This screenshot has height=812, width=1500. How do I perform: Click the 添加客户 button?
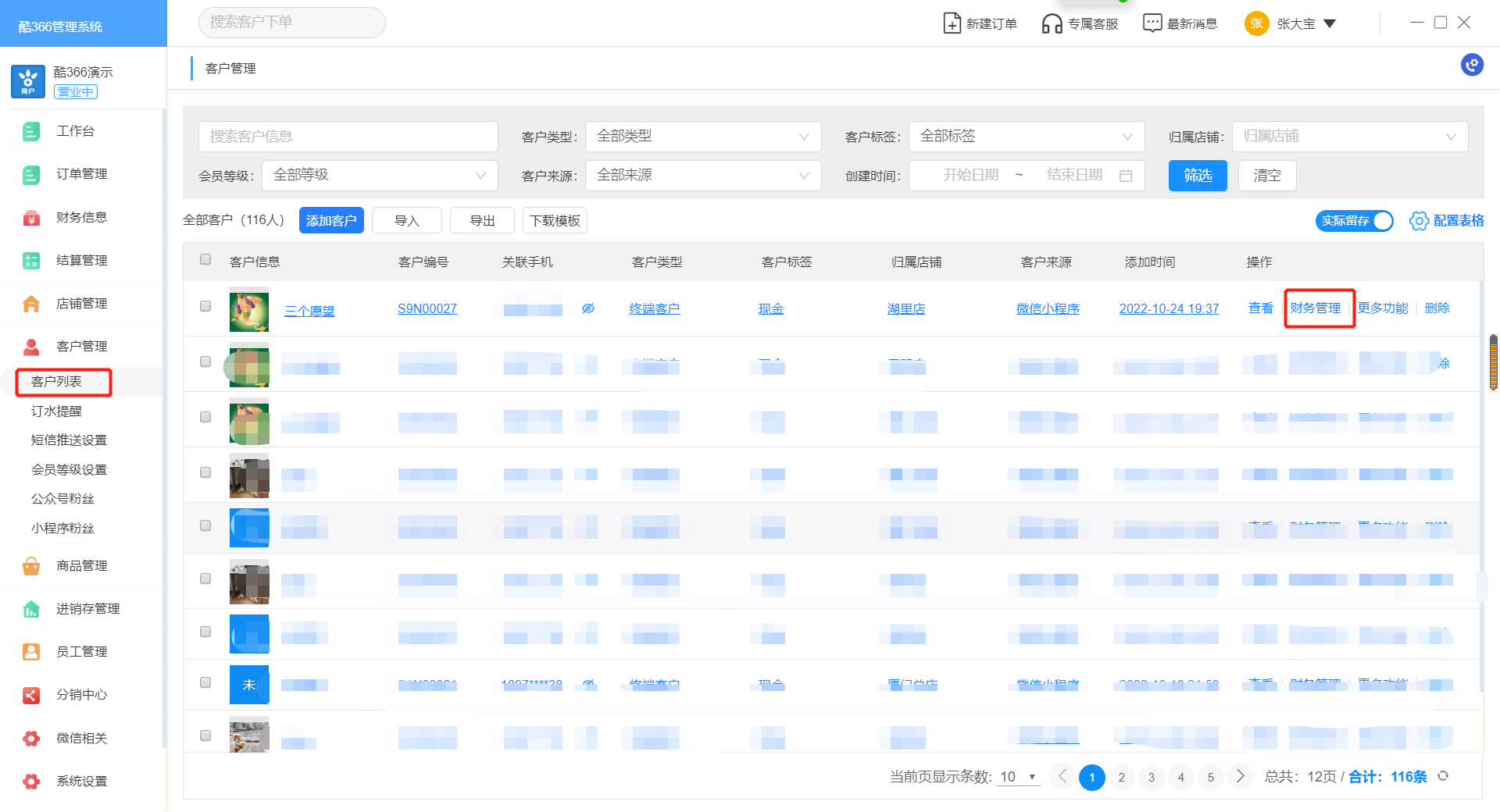[x=331, y=221]
